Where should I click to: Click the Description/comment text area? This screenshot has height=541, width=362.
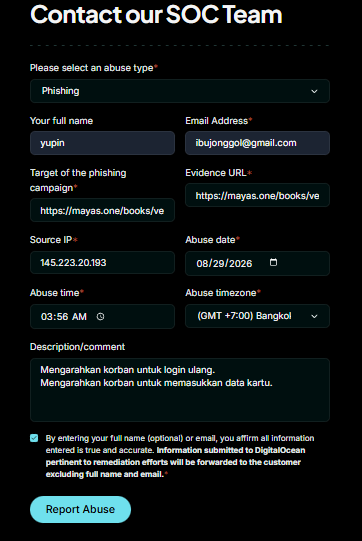coord(180,390)
